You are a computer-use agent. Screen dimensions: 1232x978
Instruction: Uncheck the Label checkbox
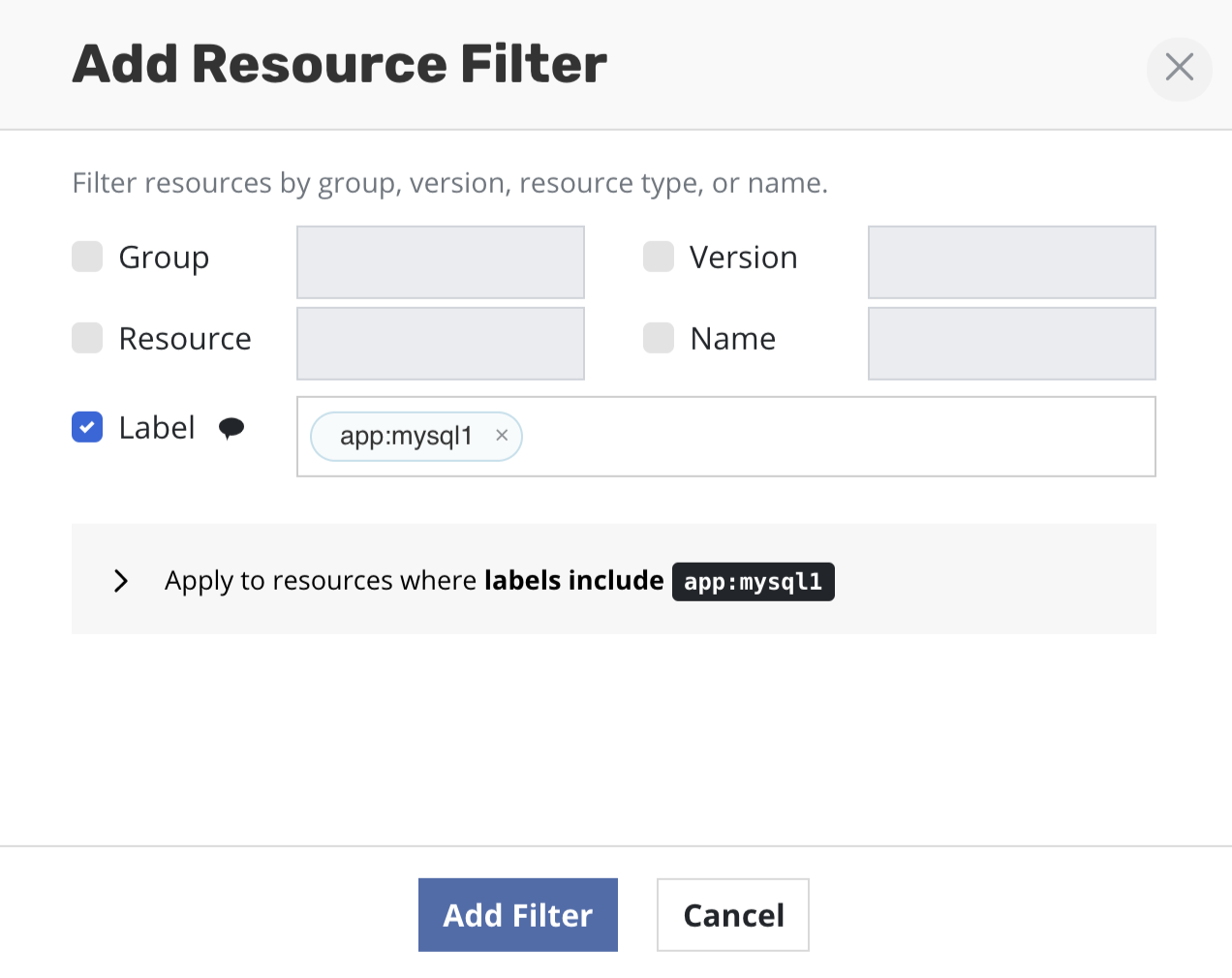pos(87,427)
